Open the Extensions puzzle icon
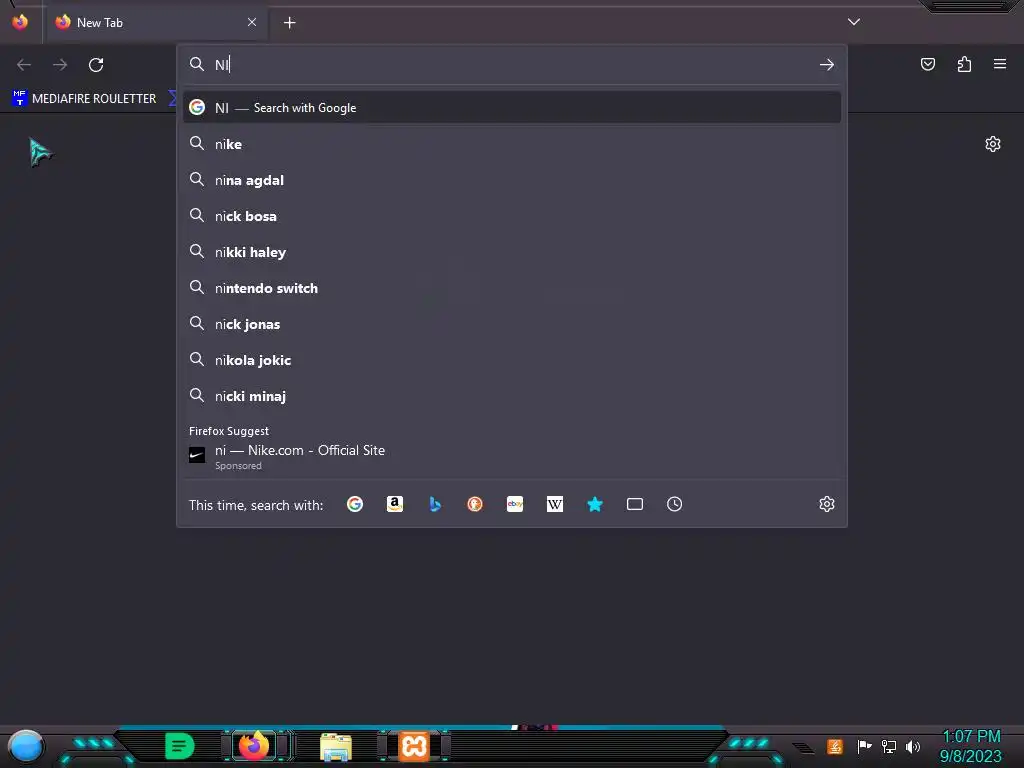 (964, 64)
